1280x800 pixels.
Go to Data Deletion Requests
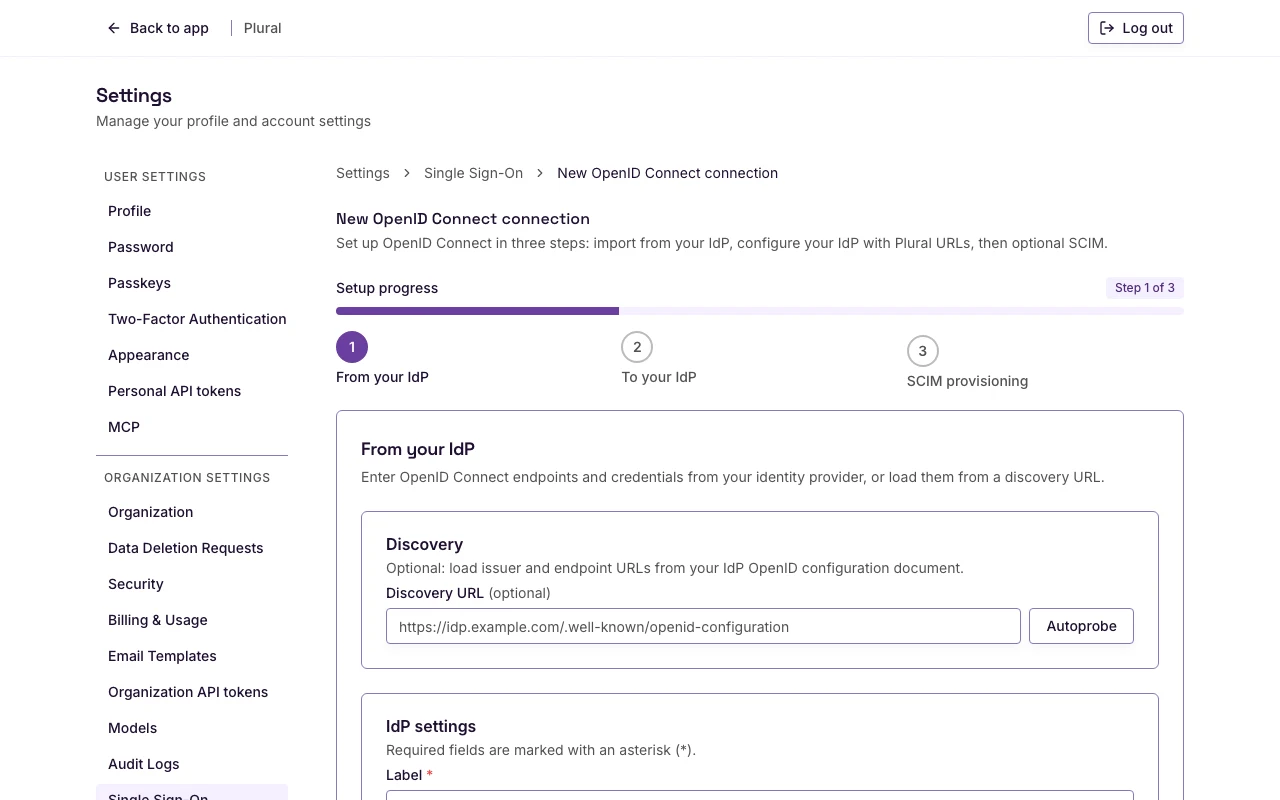[192, 548]
